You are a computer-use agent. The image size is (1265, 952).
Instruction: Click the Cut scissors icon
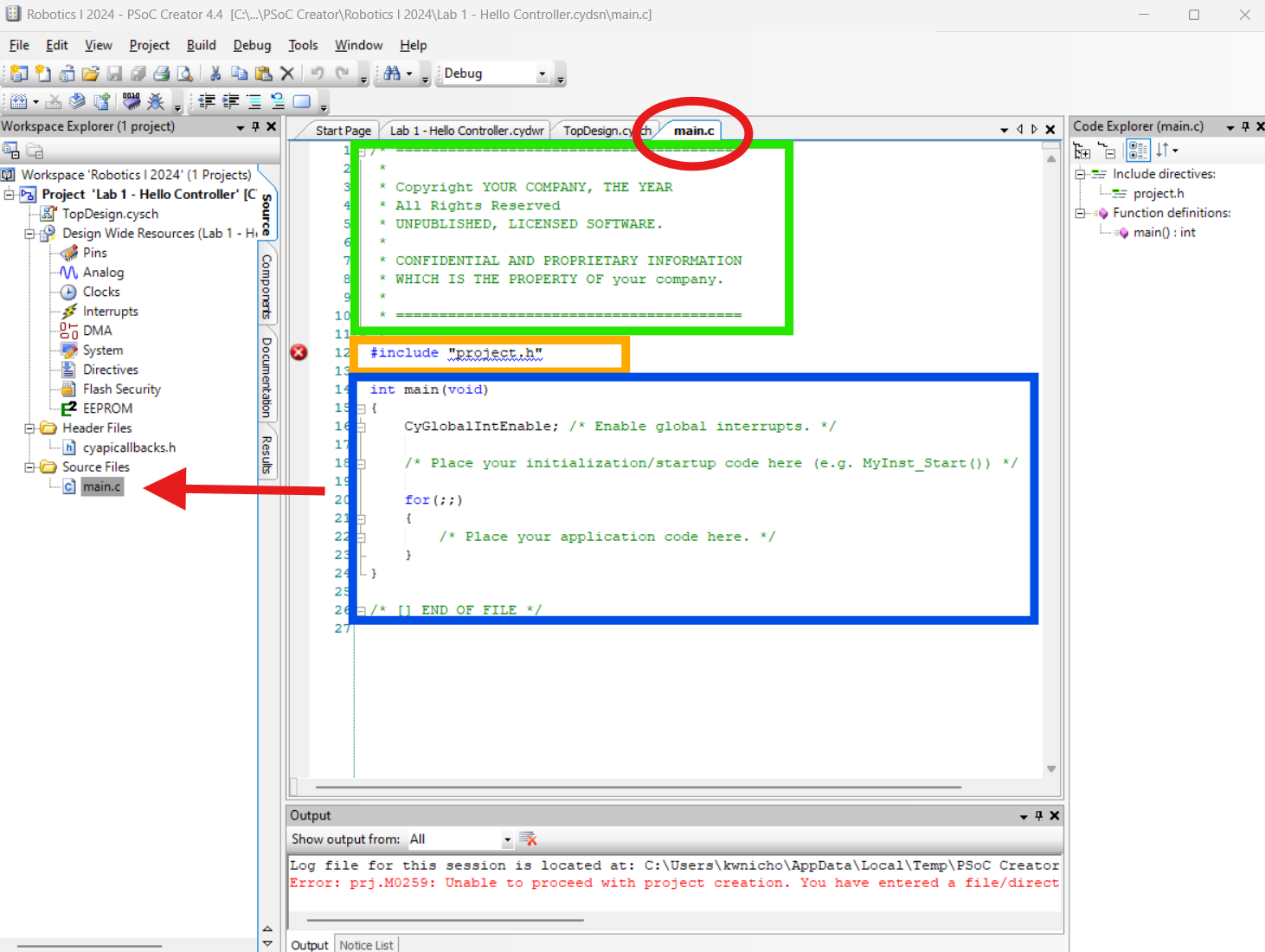point(215,74)
